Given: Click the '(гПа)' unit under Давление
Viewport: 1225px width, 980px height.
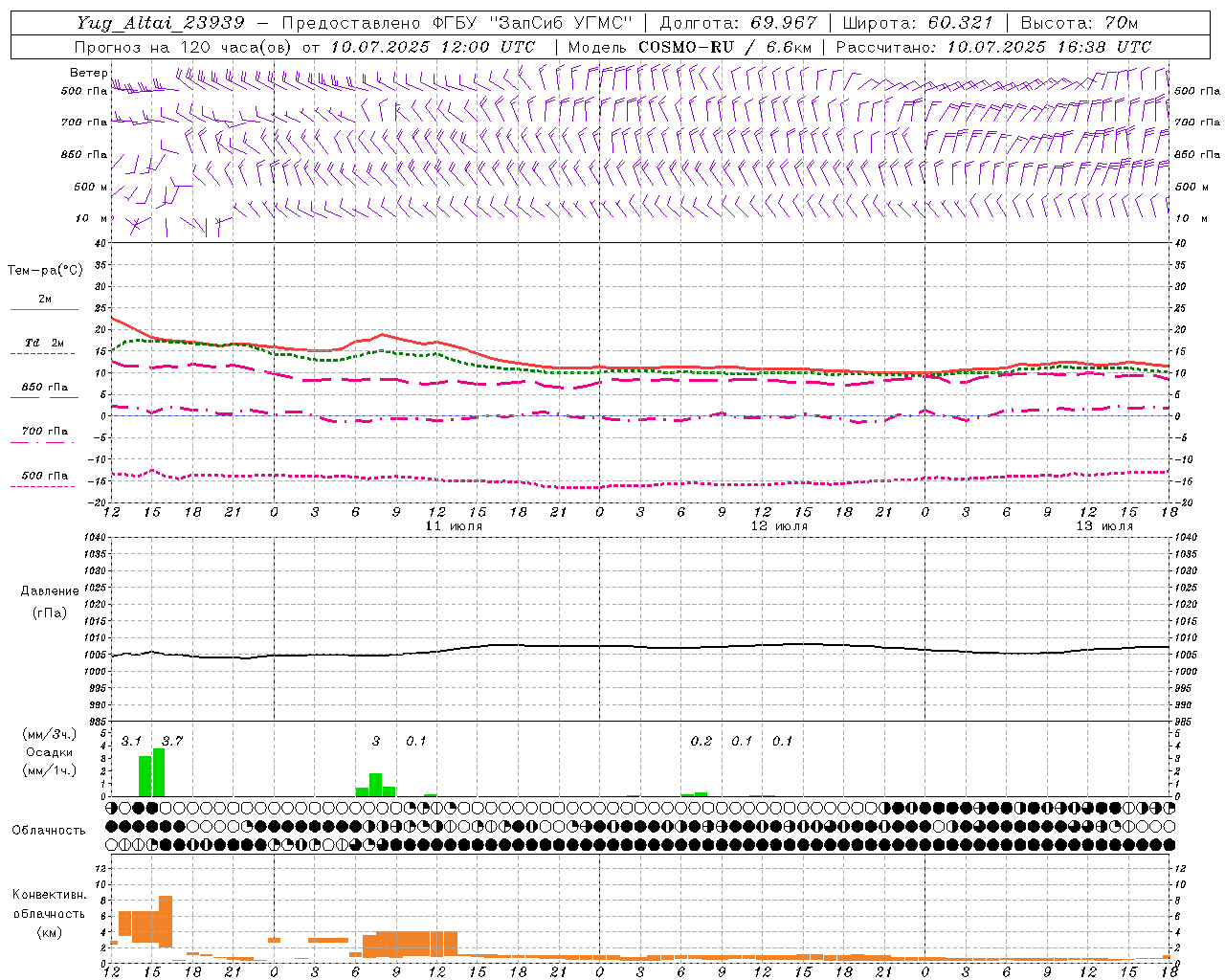Looking at the screenshot, I should [50, 612].
